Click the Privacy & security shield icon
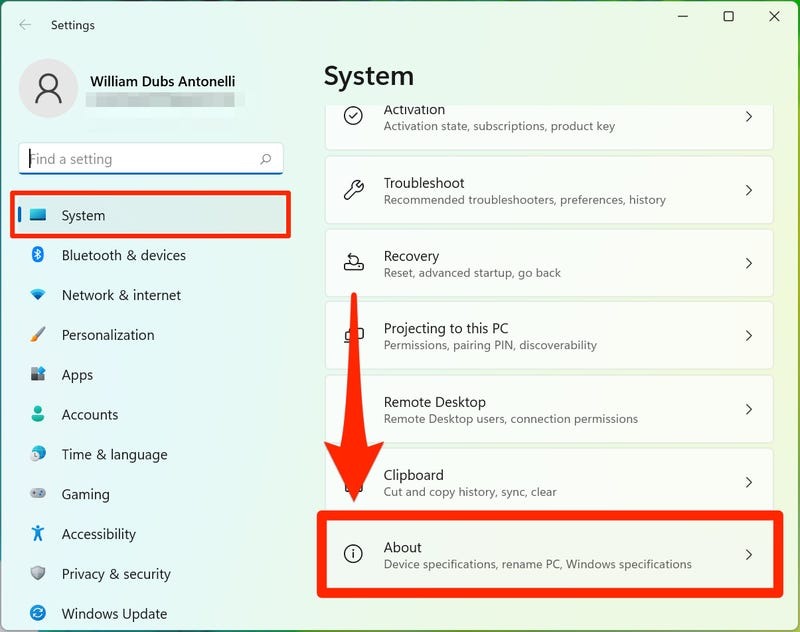 [x=38, y=573]
